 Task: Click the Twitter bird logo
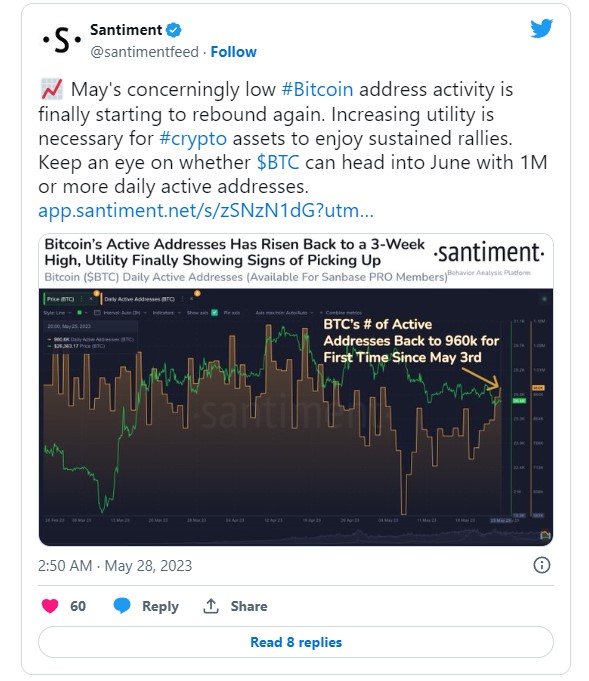(541, 28)
